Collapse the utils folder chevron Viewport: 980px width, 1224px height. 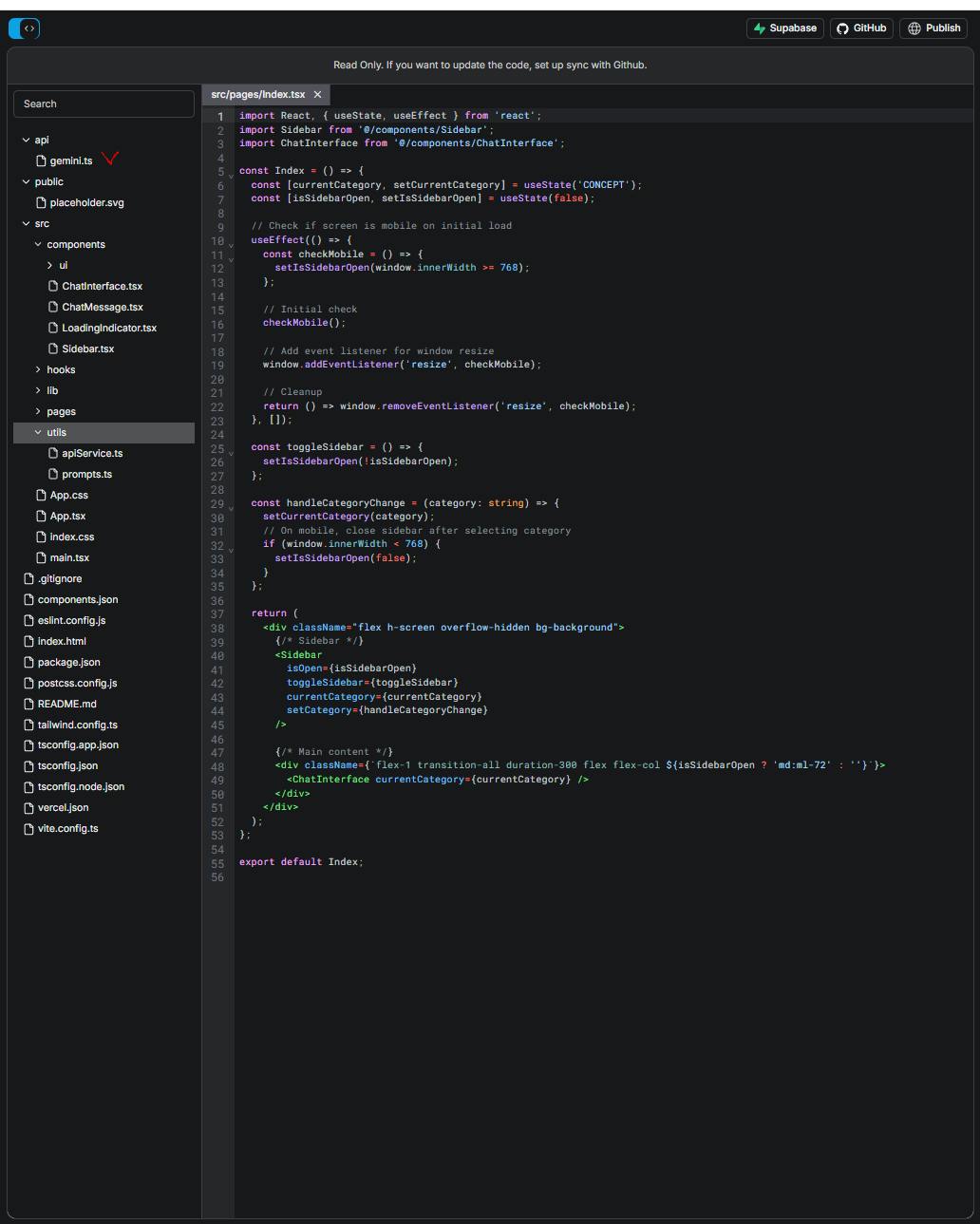coord(38,432)
